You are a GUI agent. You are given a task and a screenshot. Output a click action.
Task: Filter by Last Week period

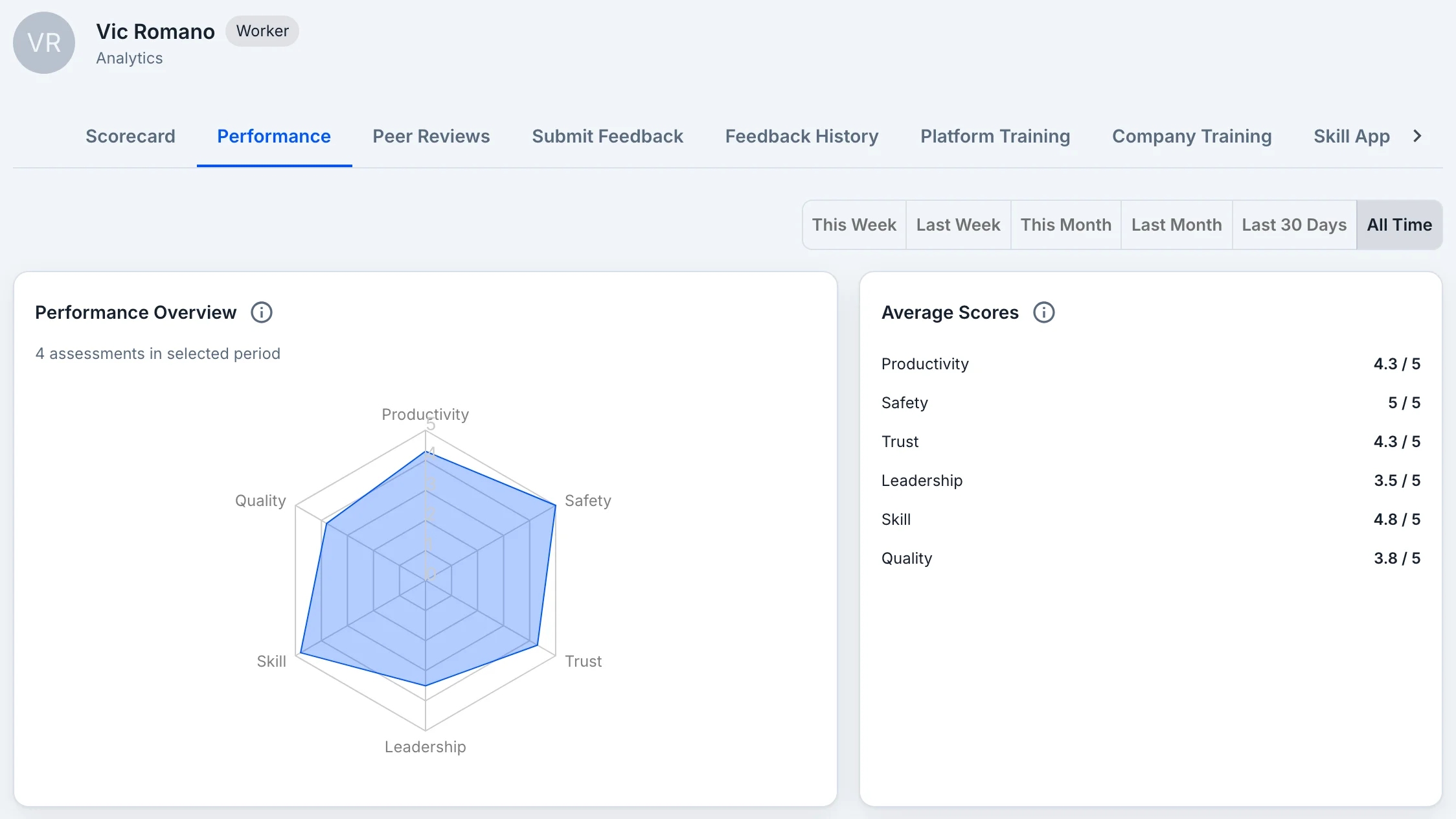(x=958, y=225)
